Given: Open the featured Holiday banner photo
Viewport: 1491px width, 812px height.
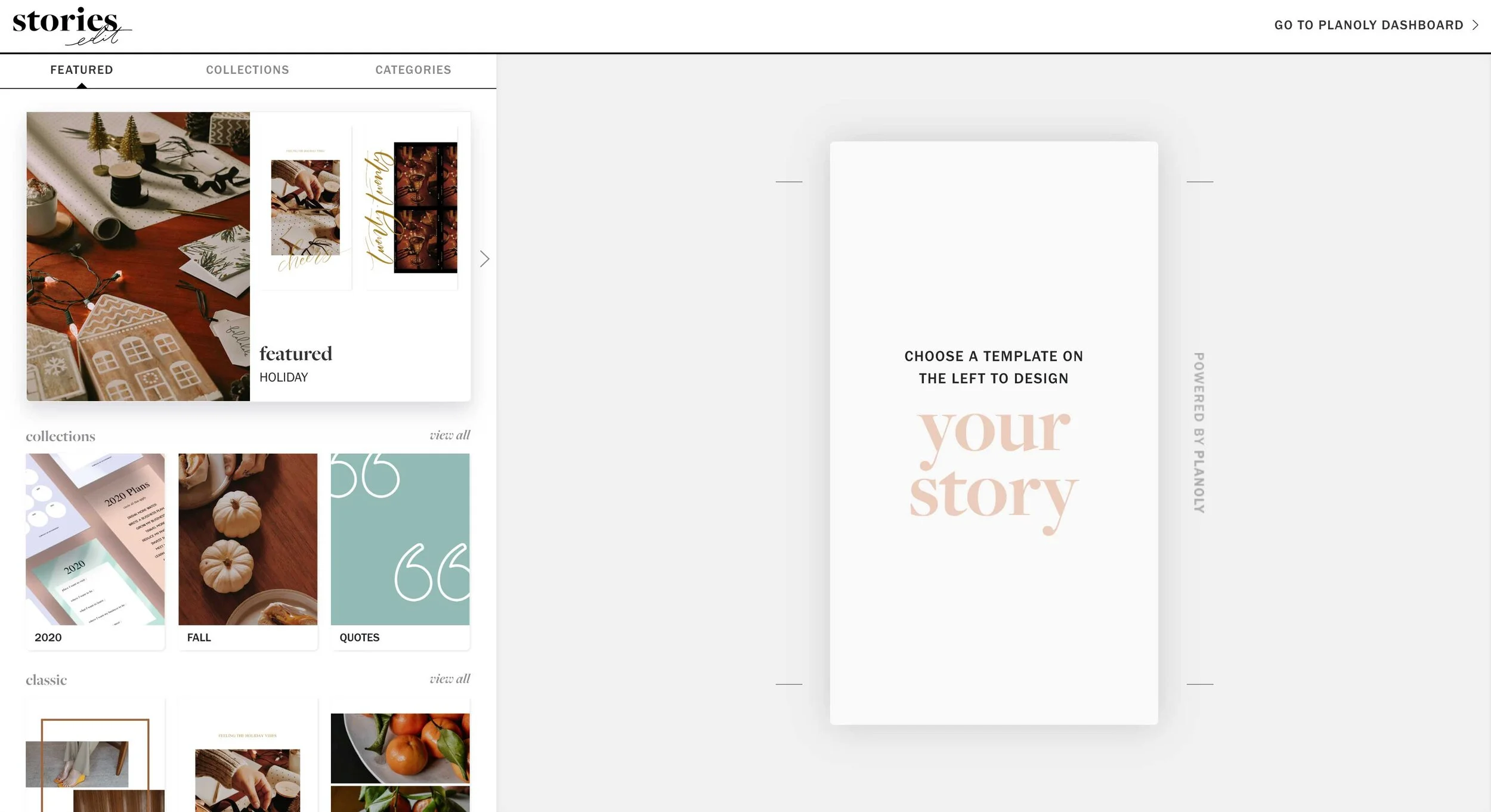Looking at the screenshot, I should click(x=138, y=256).
